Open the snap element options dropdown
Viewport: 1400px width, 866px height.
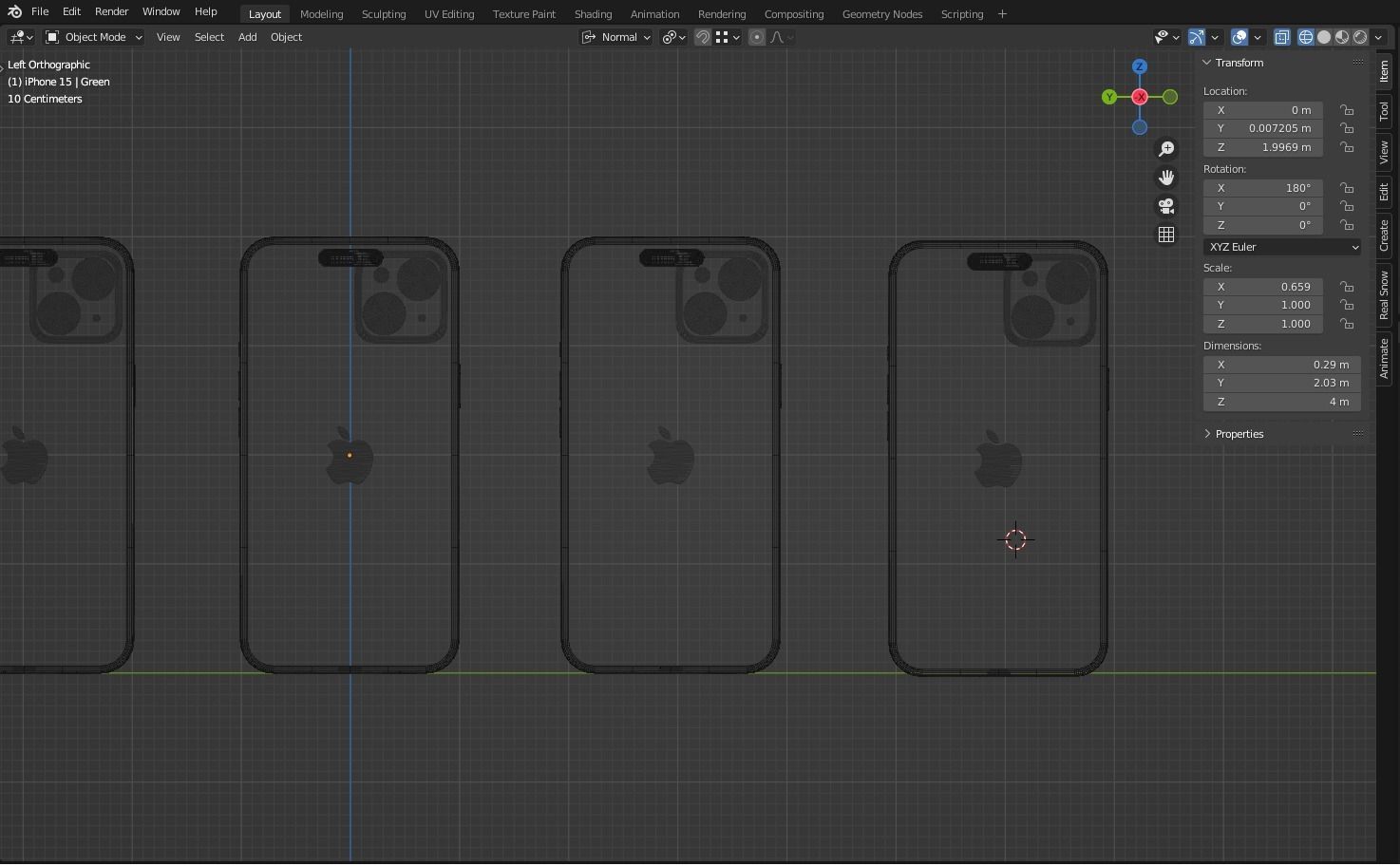728,37
